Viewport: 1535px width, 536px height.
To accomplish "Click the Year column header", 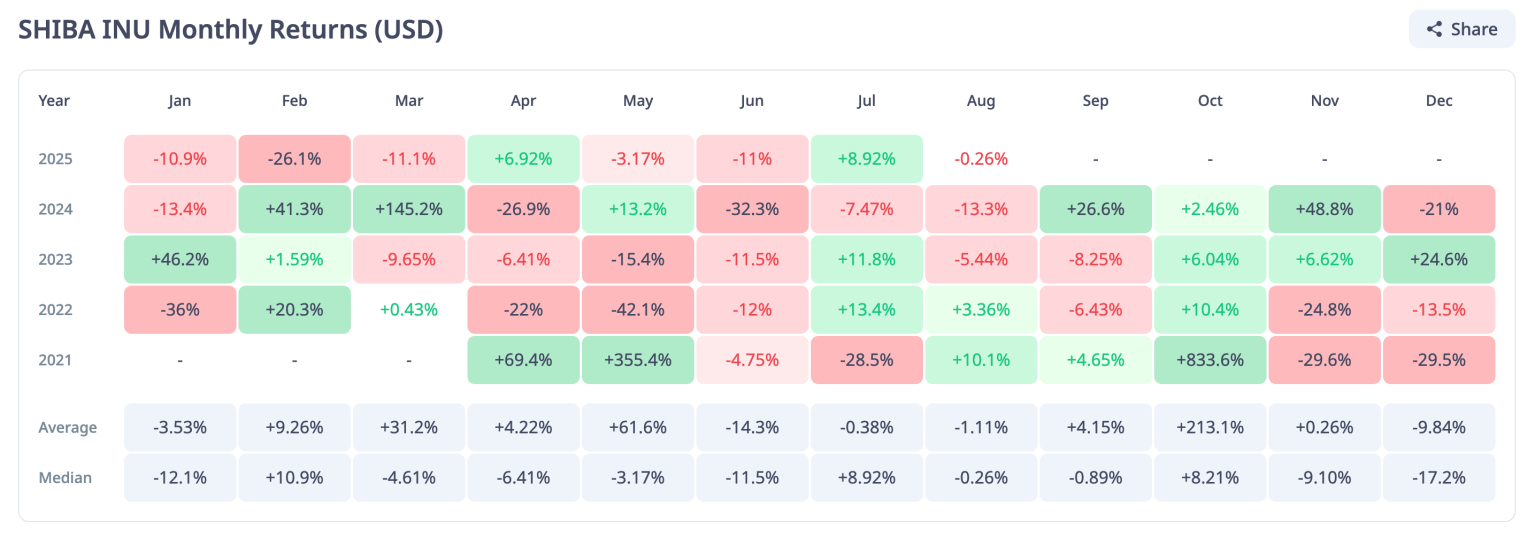I will [54, 101].
